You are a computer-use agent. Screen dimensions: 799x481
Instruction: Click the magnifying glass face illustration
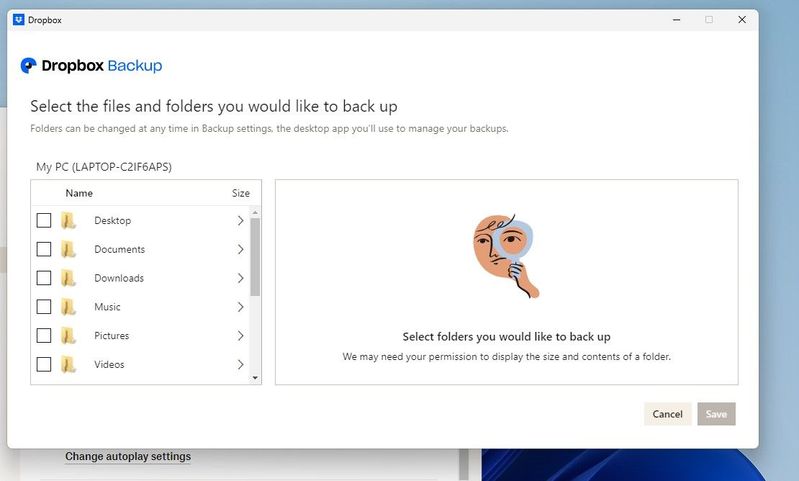pyautogui.click(x=506, y=254)
